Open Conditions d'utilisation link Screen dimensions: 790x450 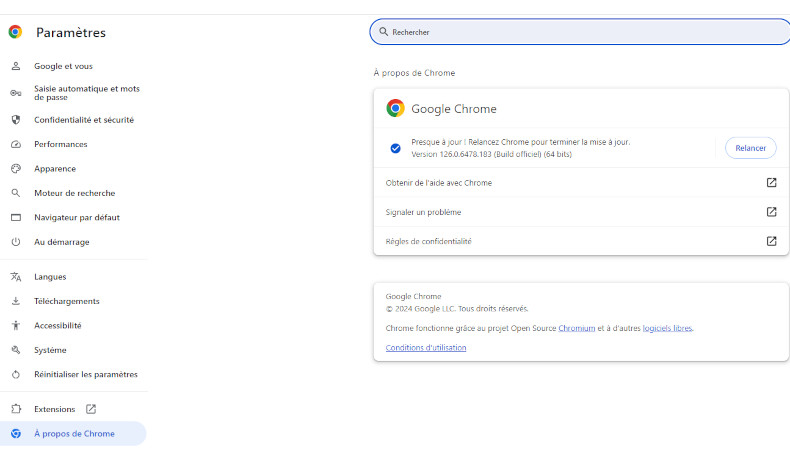426,348
